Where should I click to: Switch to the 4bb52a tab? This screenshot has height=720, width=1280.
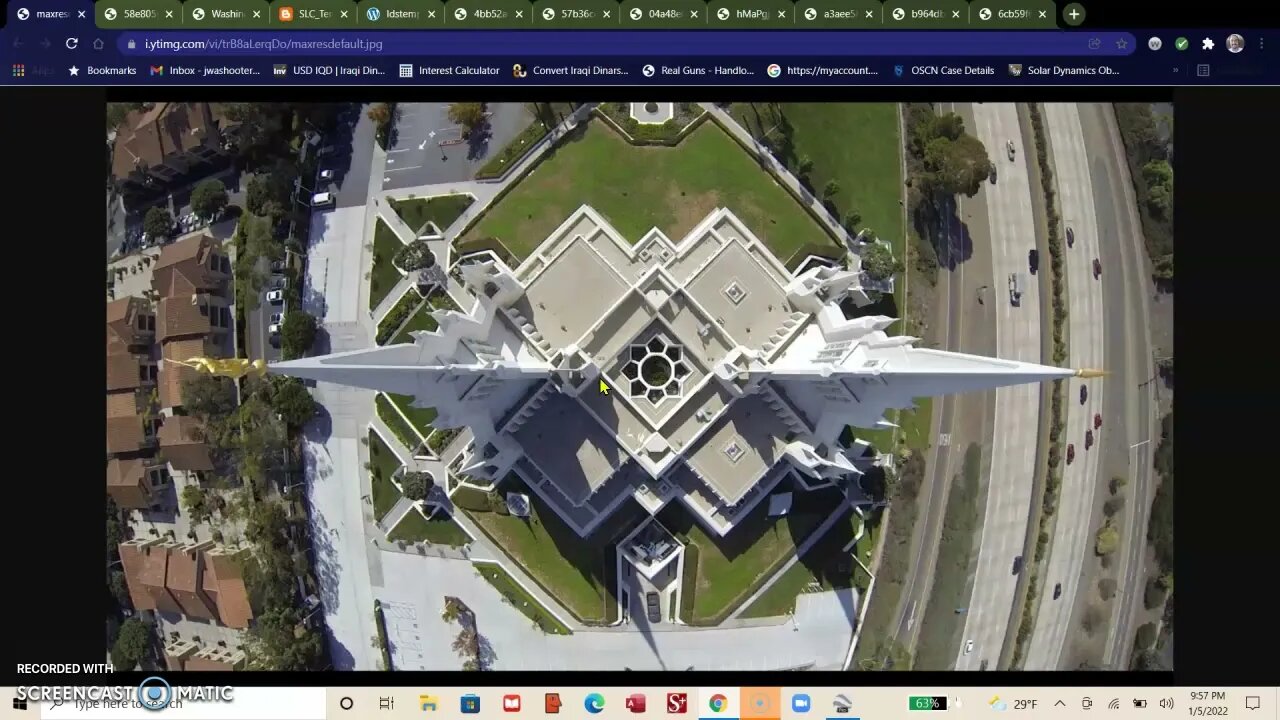coord(488,14)
